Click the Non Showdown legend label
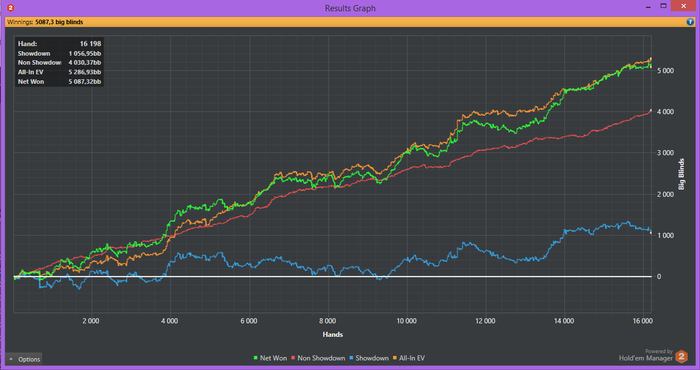This screenshot has width=700, height=370. (x=321, y=358)
